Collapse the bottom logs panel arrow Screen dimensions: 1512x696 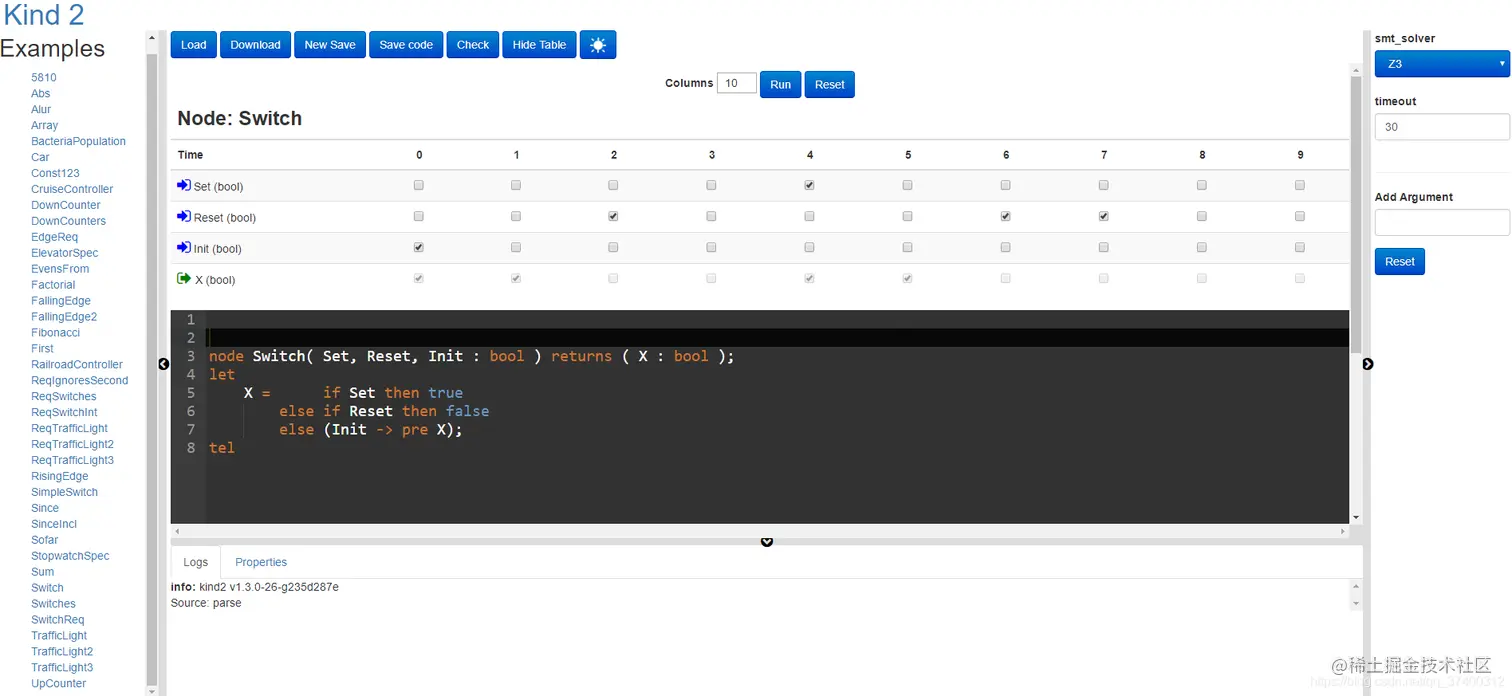coord(767,542)
